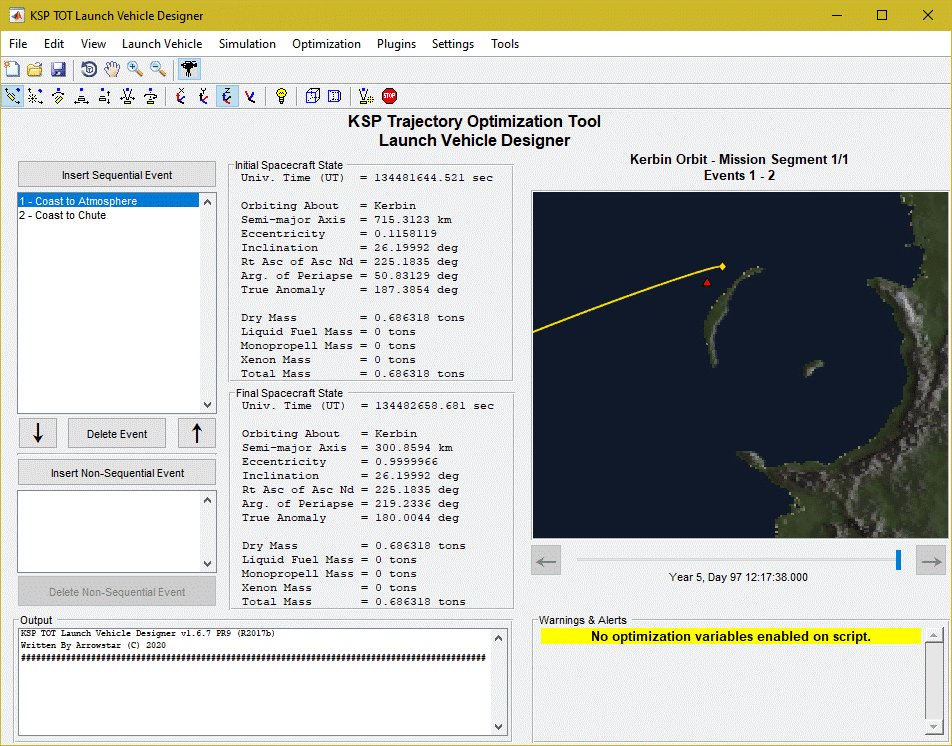The image size is (952, 746).
Task: Click initial Semi-major Axis value 715.3123 km
Action: [413, 220]
